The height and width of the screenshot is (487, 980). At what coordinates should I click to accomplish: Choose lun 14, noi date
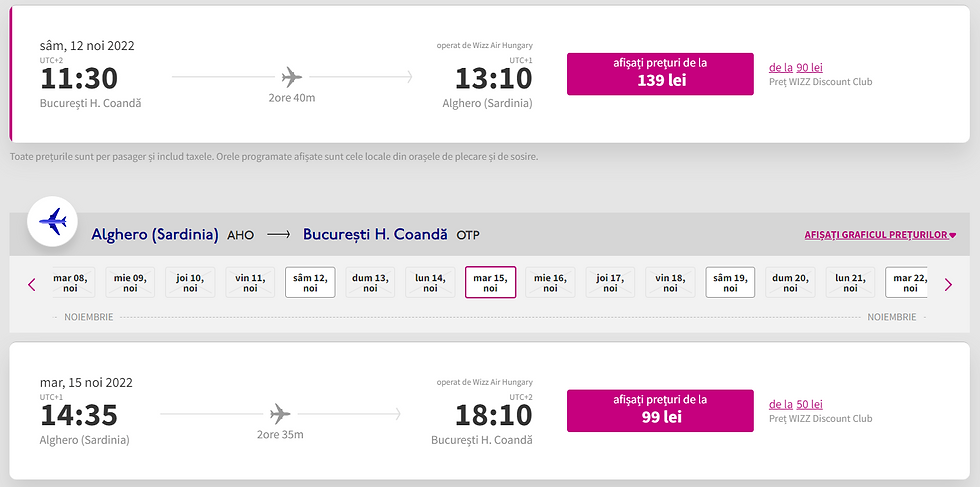click(430, 282)
